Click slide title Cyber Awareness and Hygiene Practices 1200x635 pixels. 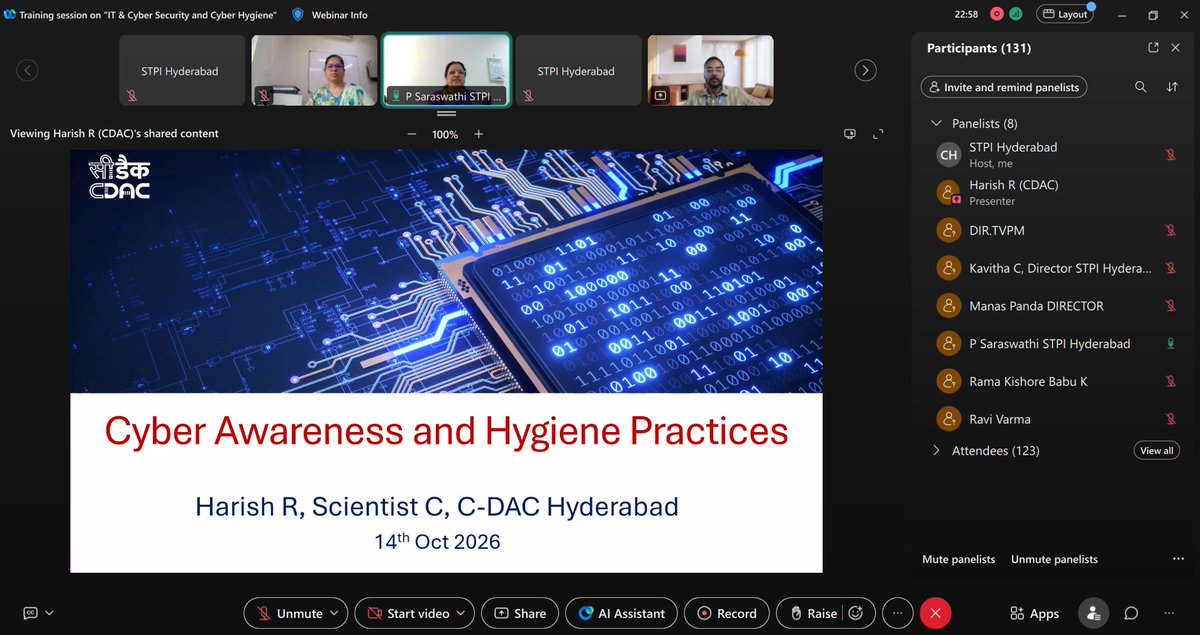coord(447,431)
